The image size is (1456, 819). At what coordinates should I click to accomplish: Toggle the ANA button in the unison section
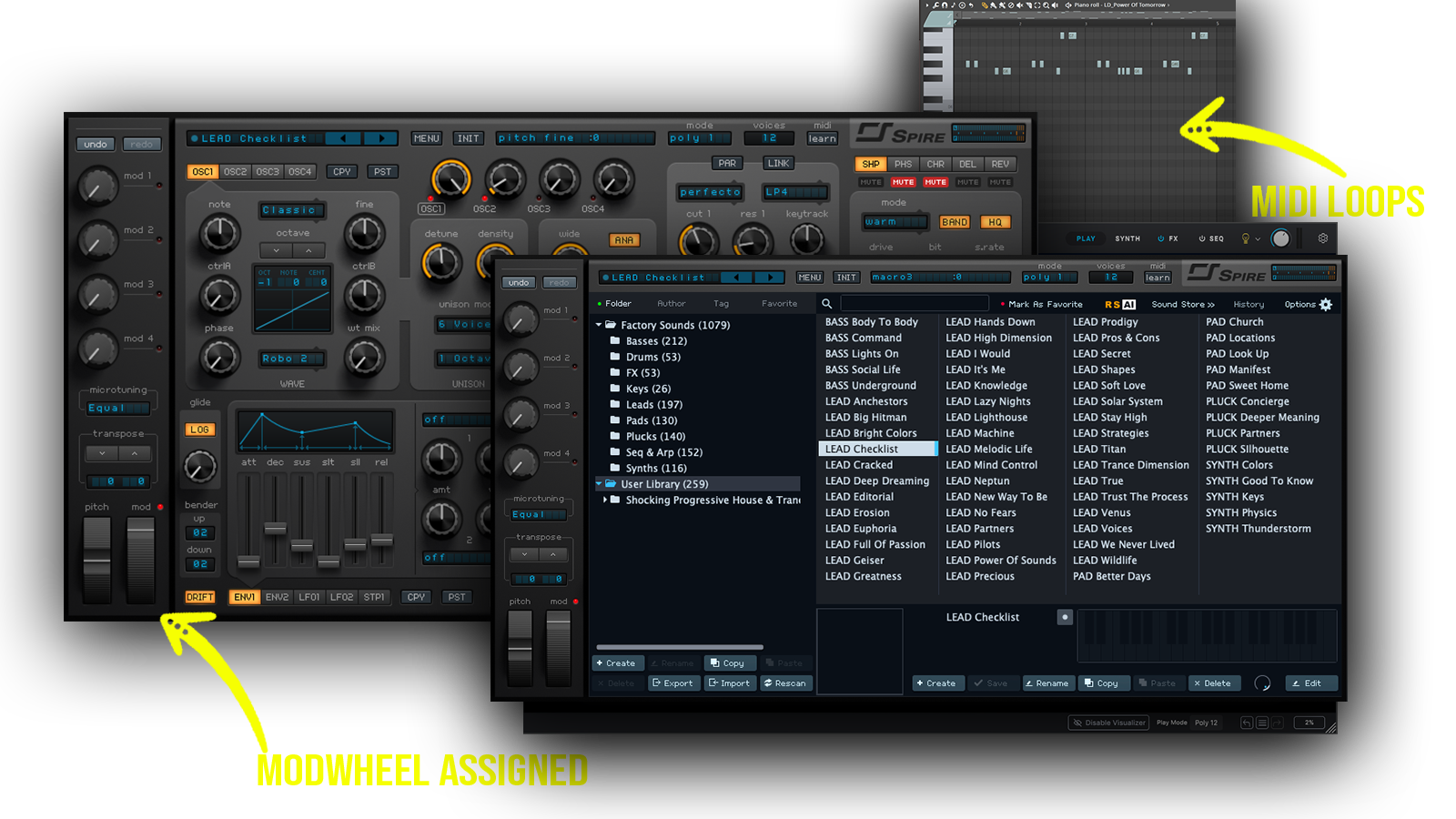(624, 240)
